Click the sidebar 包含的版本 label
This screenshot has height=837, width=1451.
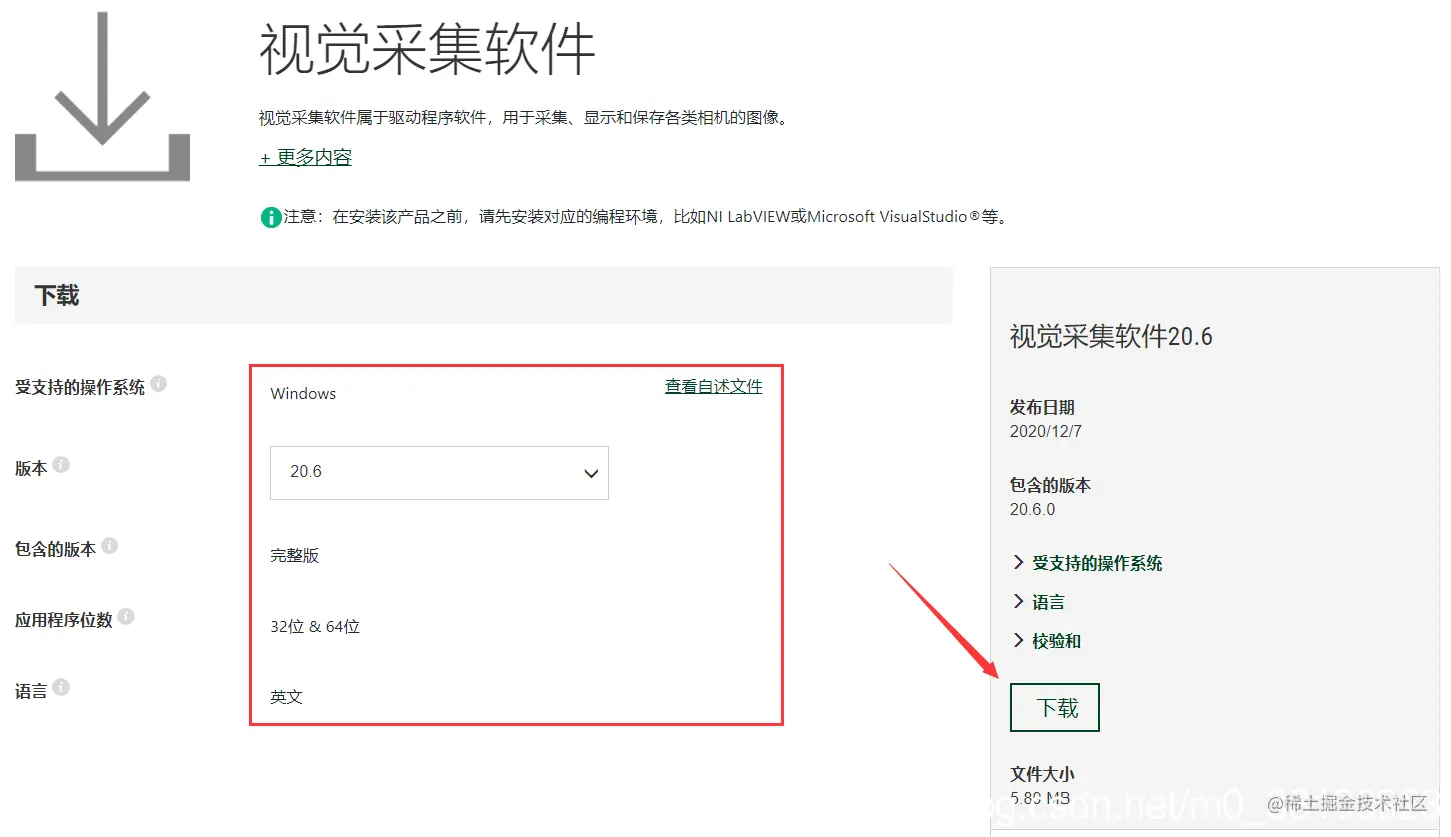(1050, 486)
